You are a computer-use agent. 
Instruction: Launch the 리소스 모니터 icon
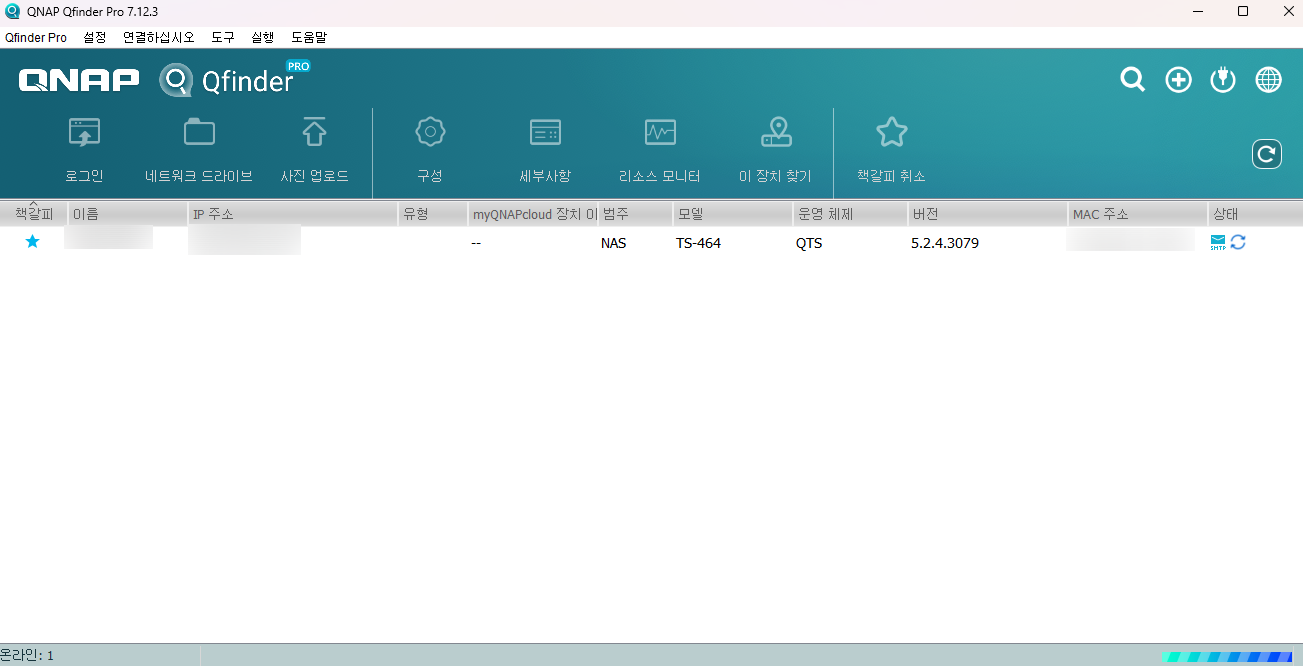(x=660, y=132)
